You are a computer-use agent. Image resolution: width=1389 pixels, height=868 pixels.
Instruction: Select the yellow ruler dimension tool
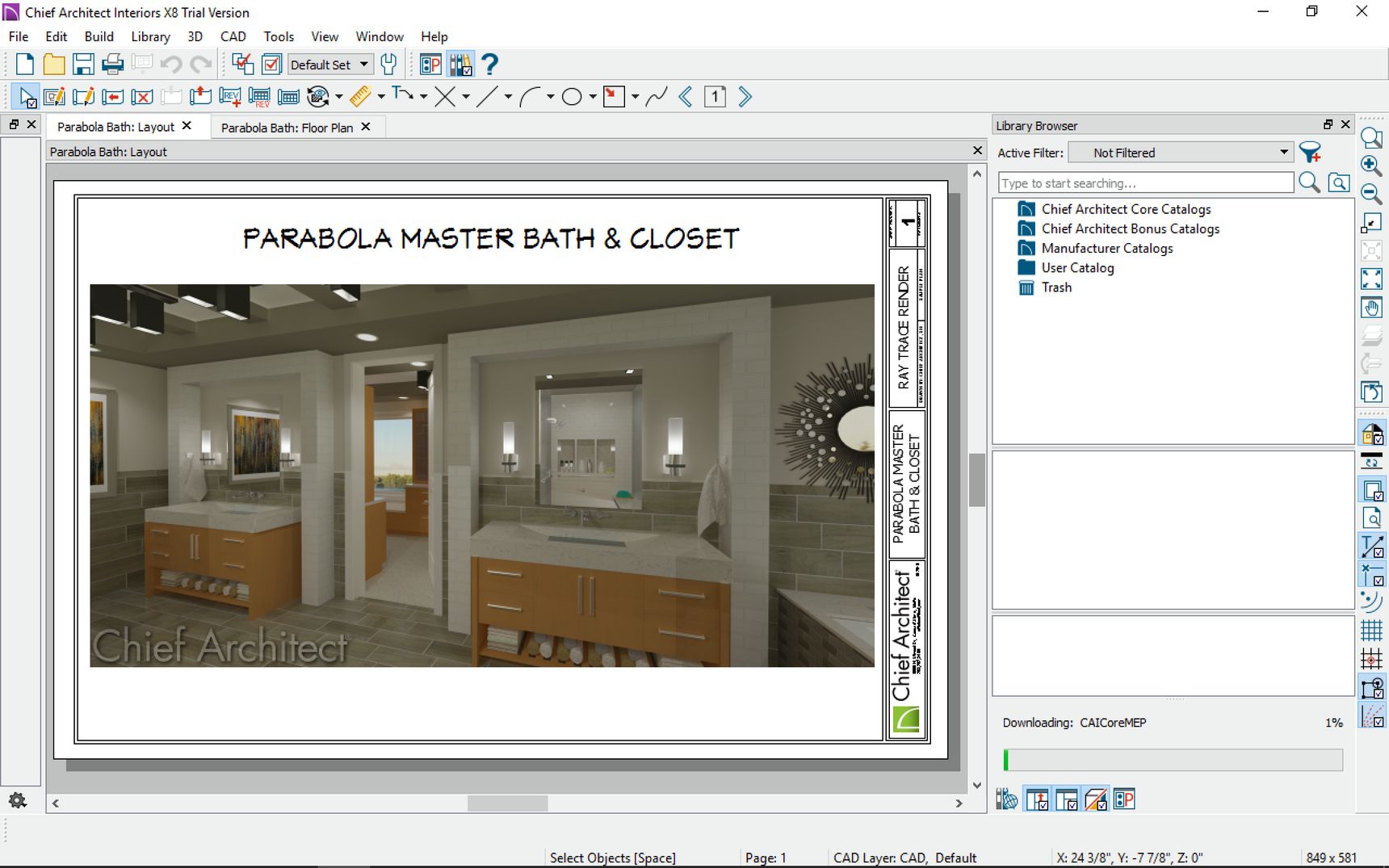click(x=360, y=97)
